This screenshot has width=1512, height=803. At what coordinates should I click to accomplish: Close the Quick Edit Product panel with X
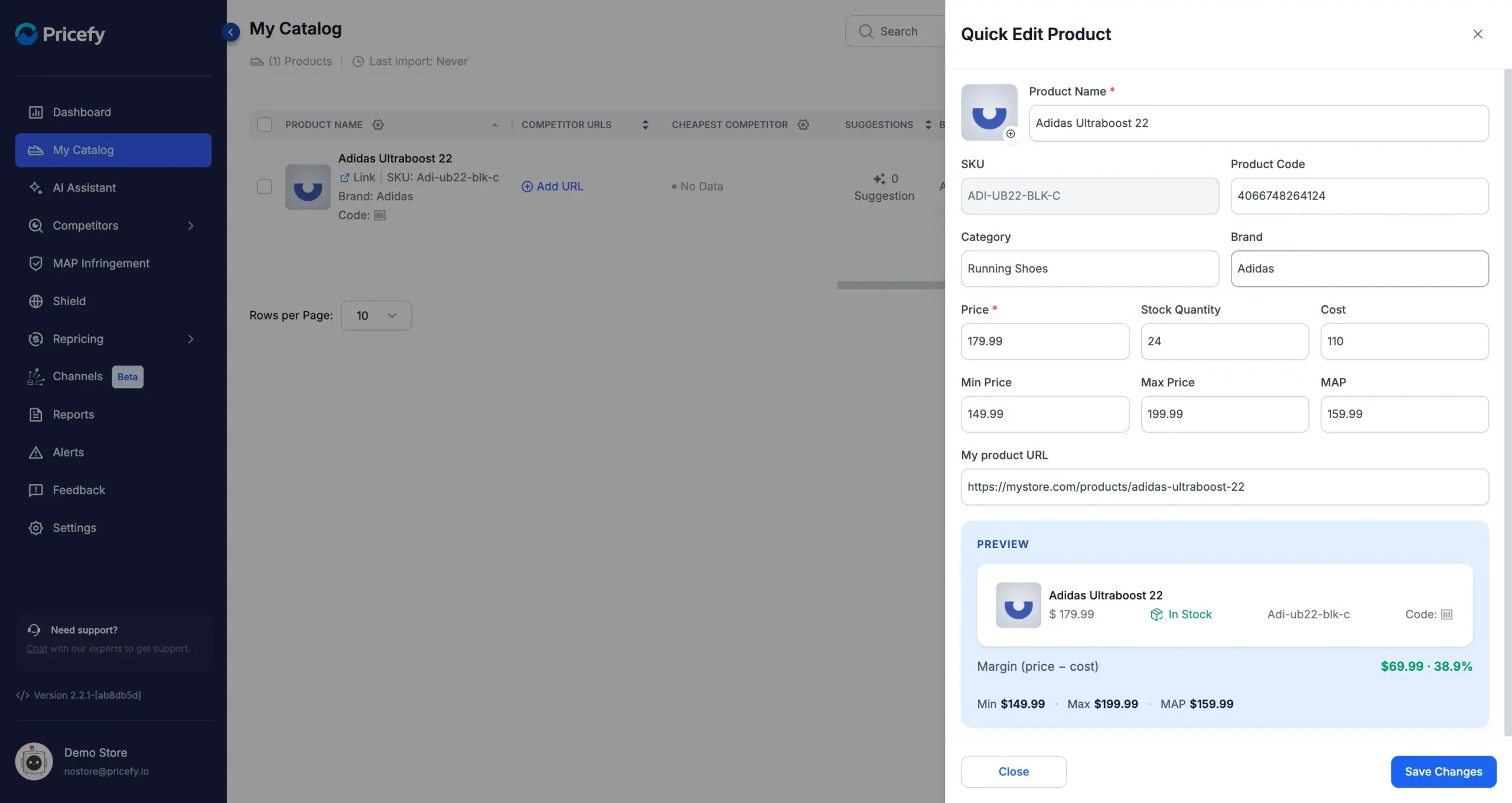click(1478, 34)
